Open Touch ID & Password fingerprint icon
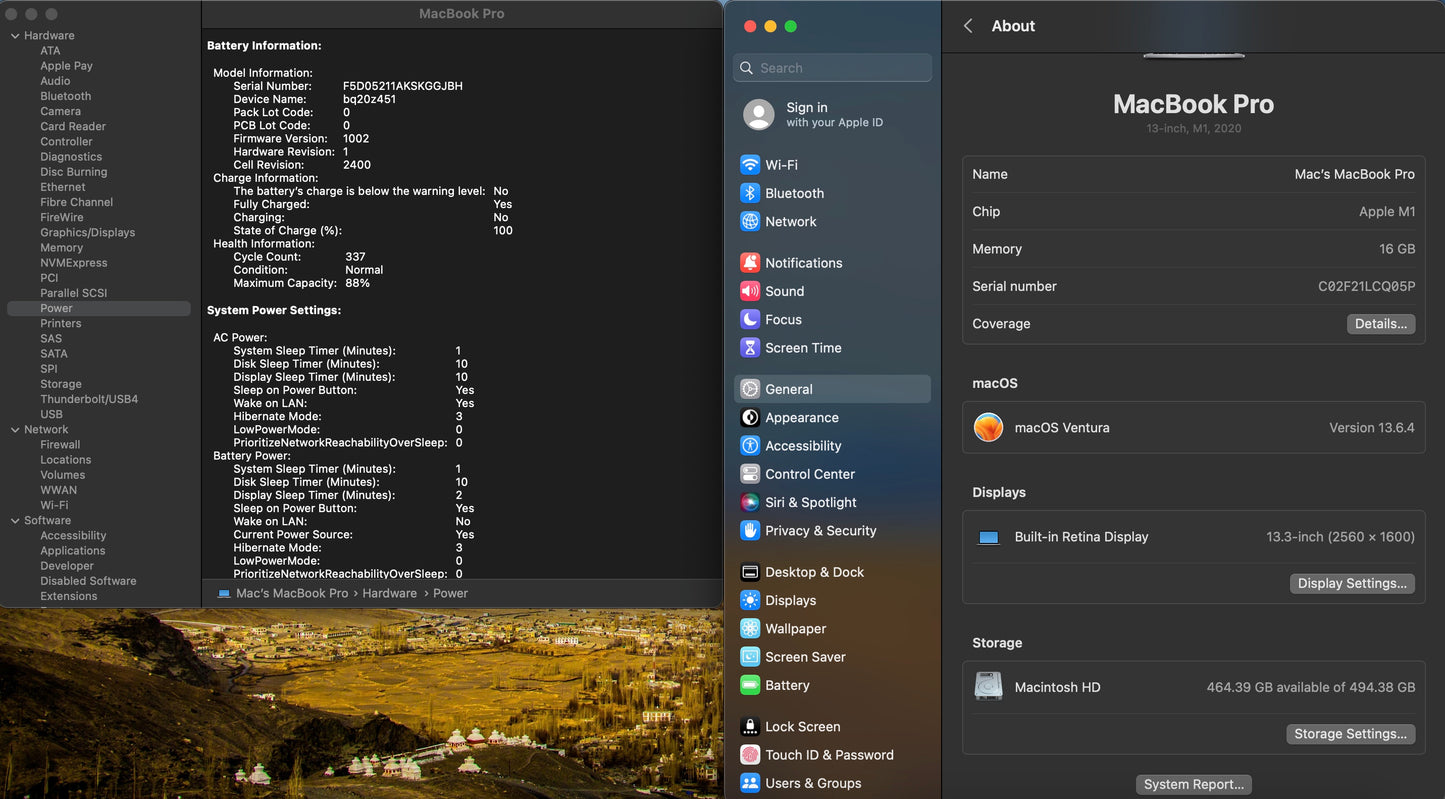The width and height of the screenshot is (1445, 799). point(750,755)
